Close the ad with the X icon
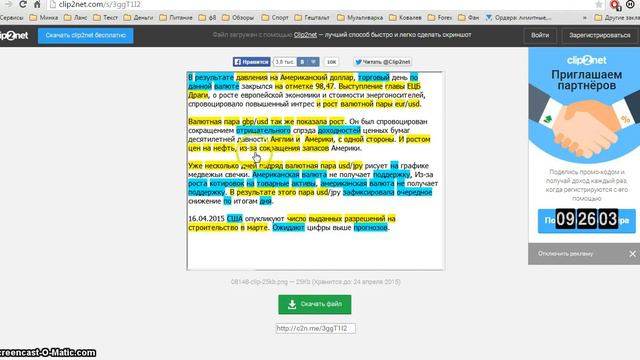Image resolution: width=640 pixels, height=360 pixels. [632, 254]
